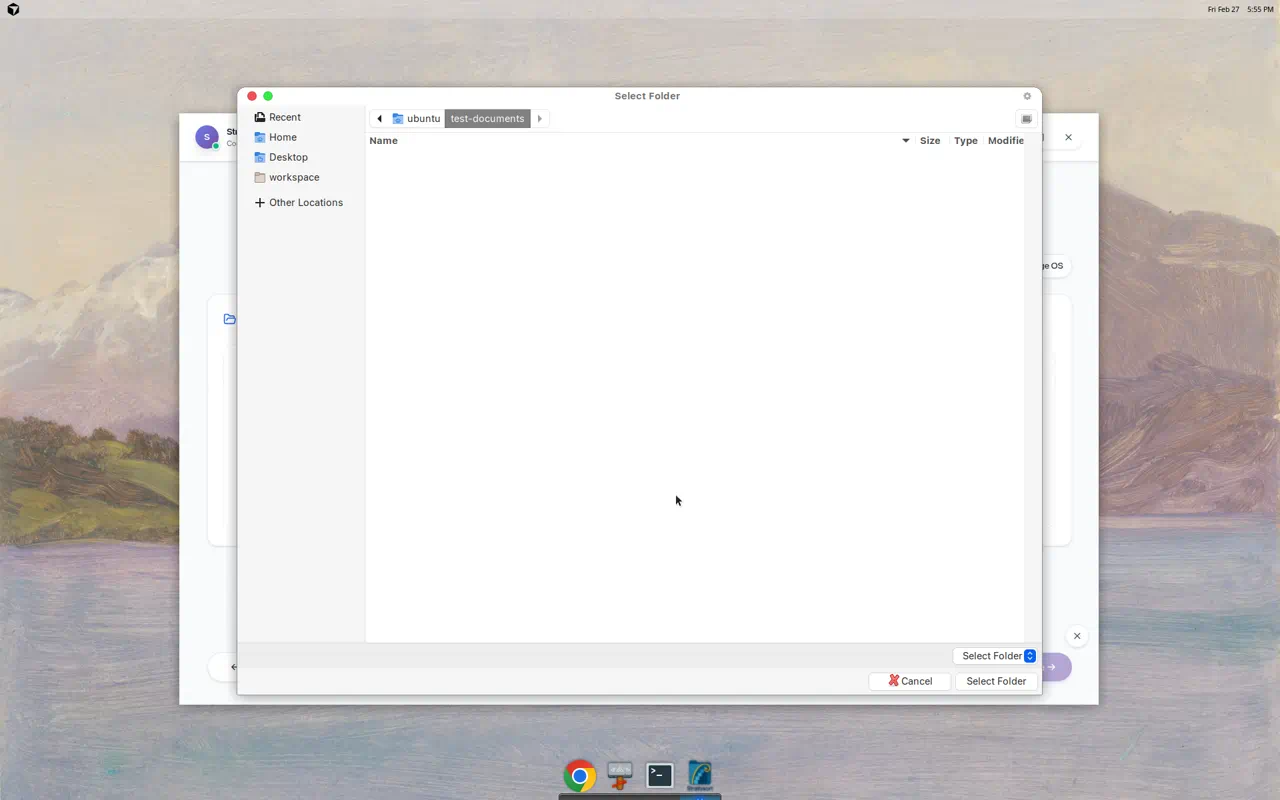Click the Name column sort arrow
This screenshot has width=1280, height=800.
point(905,141)
